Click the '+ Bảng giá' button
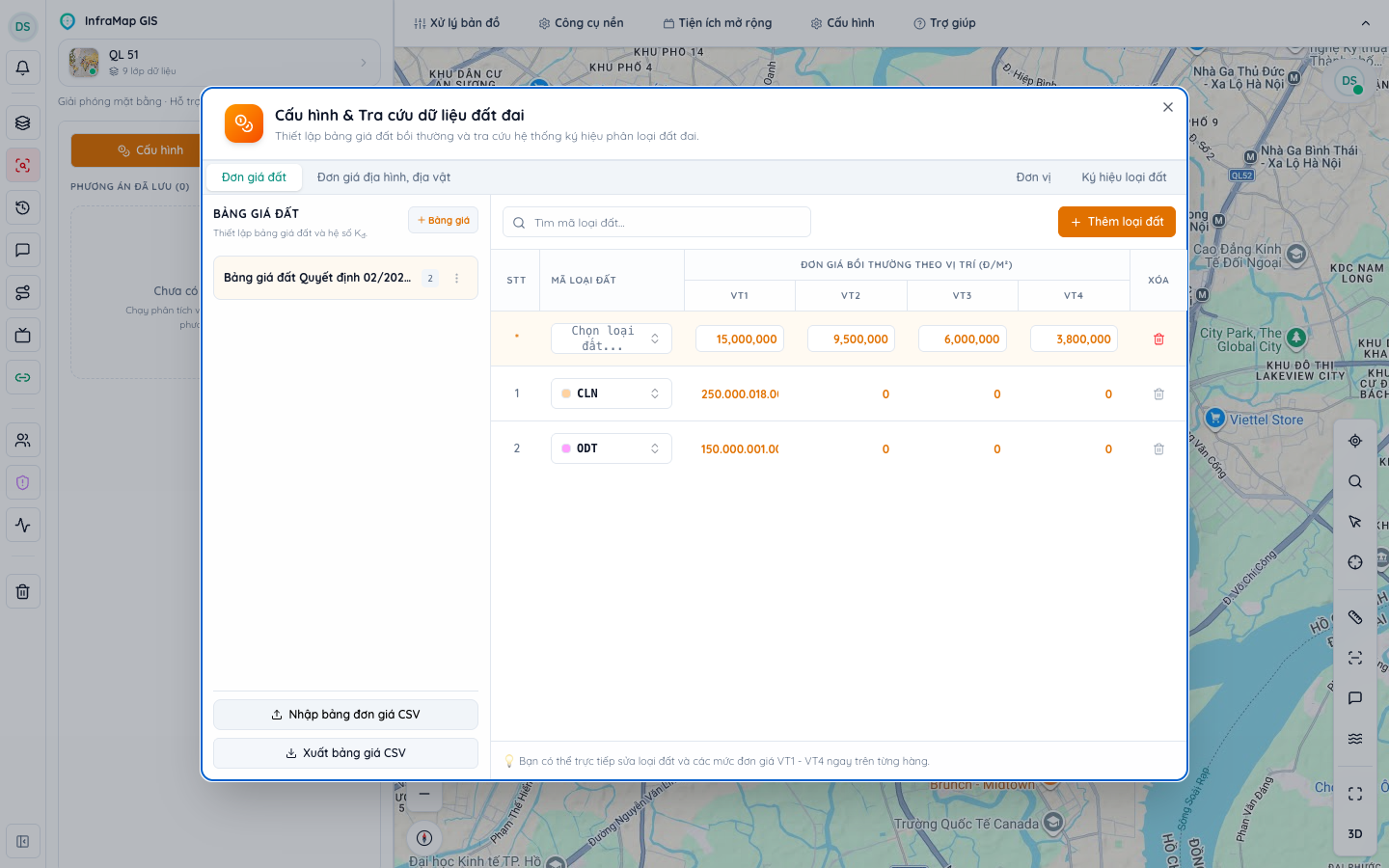This screenshot has width=1389, height=868. [x=443, y=220]
